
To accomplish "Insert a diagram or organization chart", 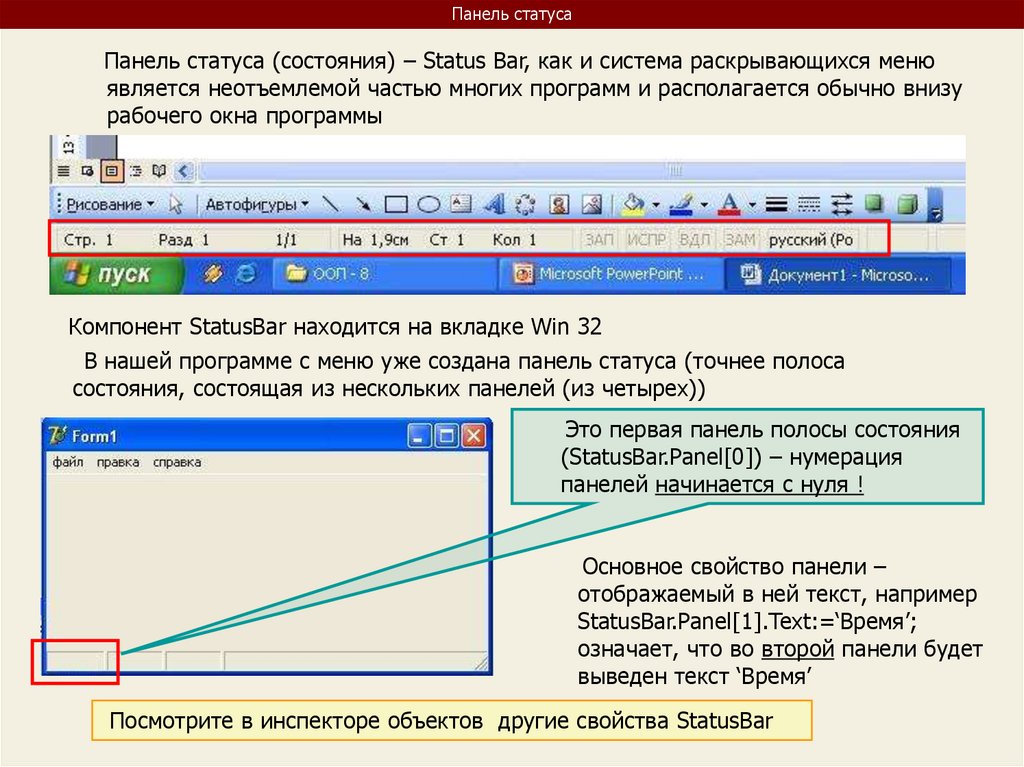I will click(526, 204).
